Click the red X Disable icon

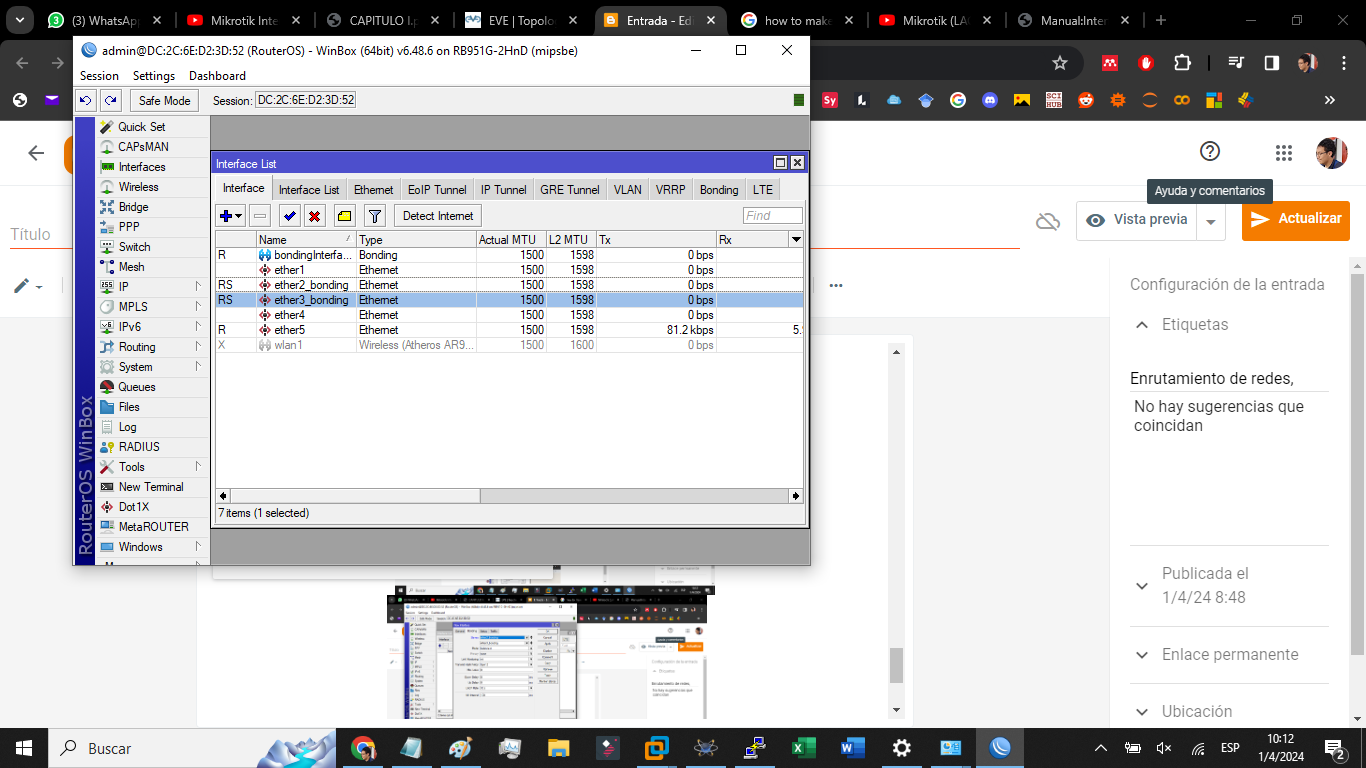(x=315, y=215)
